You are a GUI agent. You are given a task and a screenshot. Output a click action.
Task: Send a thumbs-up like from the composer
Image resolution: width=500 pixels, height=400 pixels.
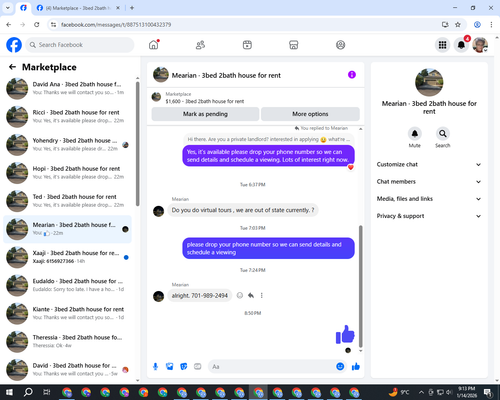click(356, 367)
